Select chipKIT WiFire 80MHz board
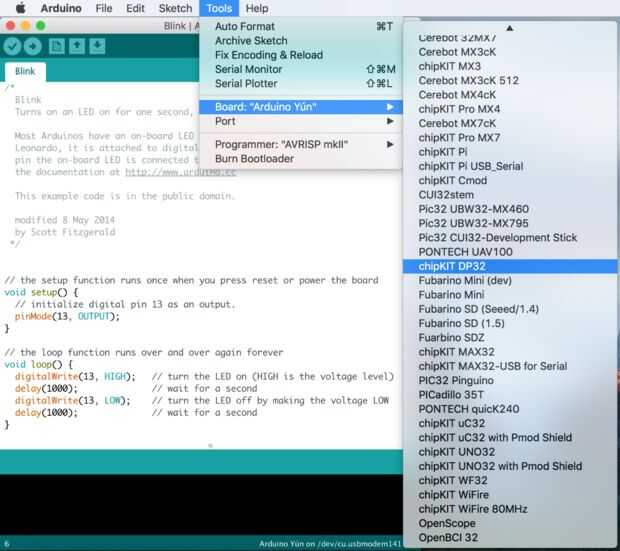Image resolution: width=620 pixels, height=551 pixels. [510, 509]
